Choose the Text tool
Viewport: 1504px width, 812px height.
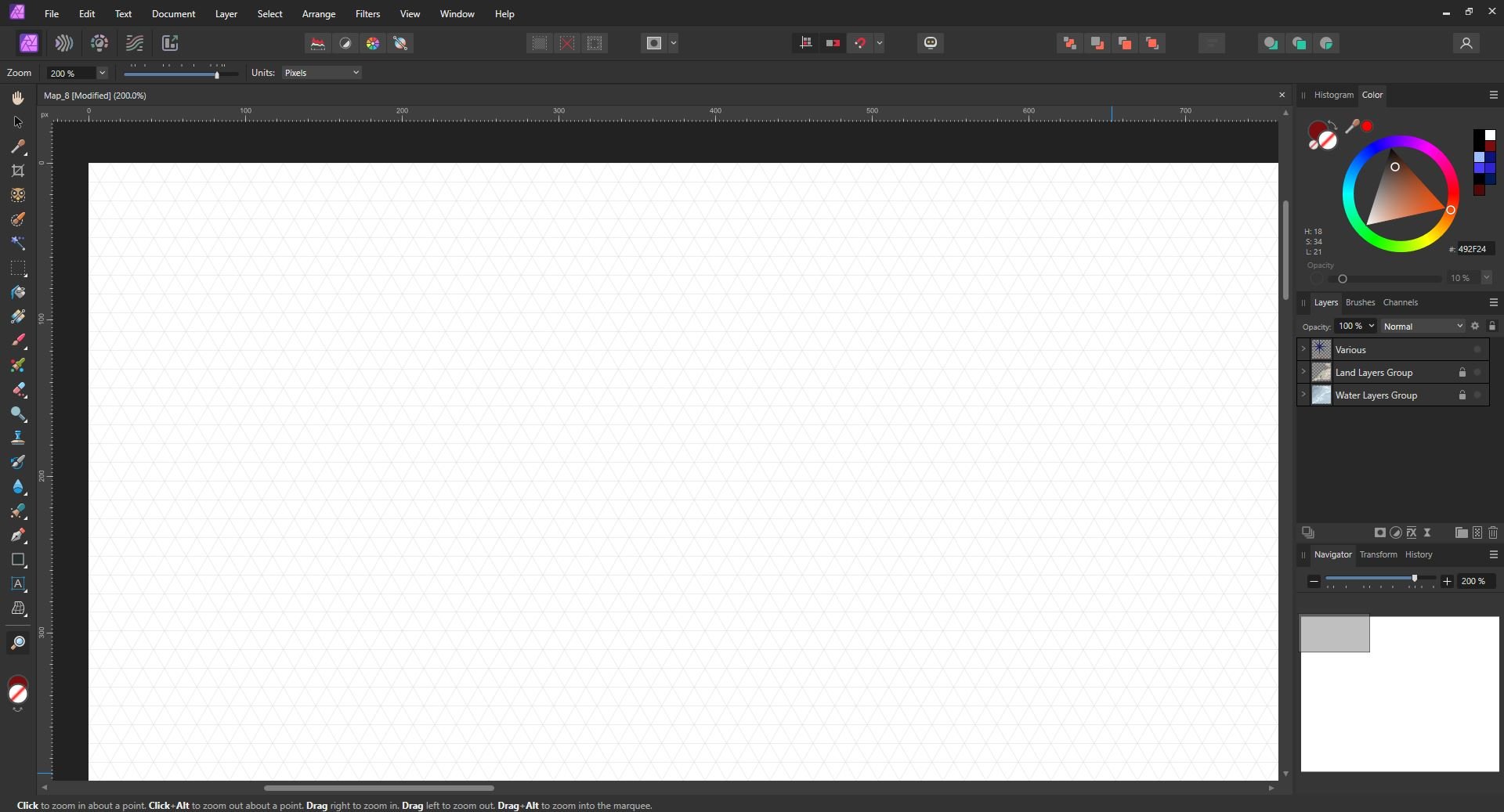point(18,584)
